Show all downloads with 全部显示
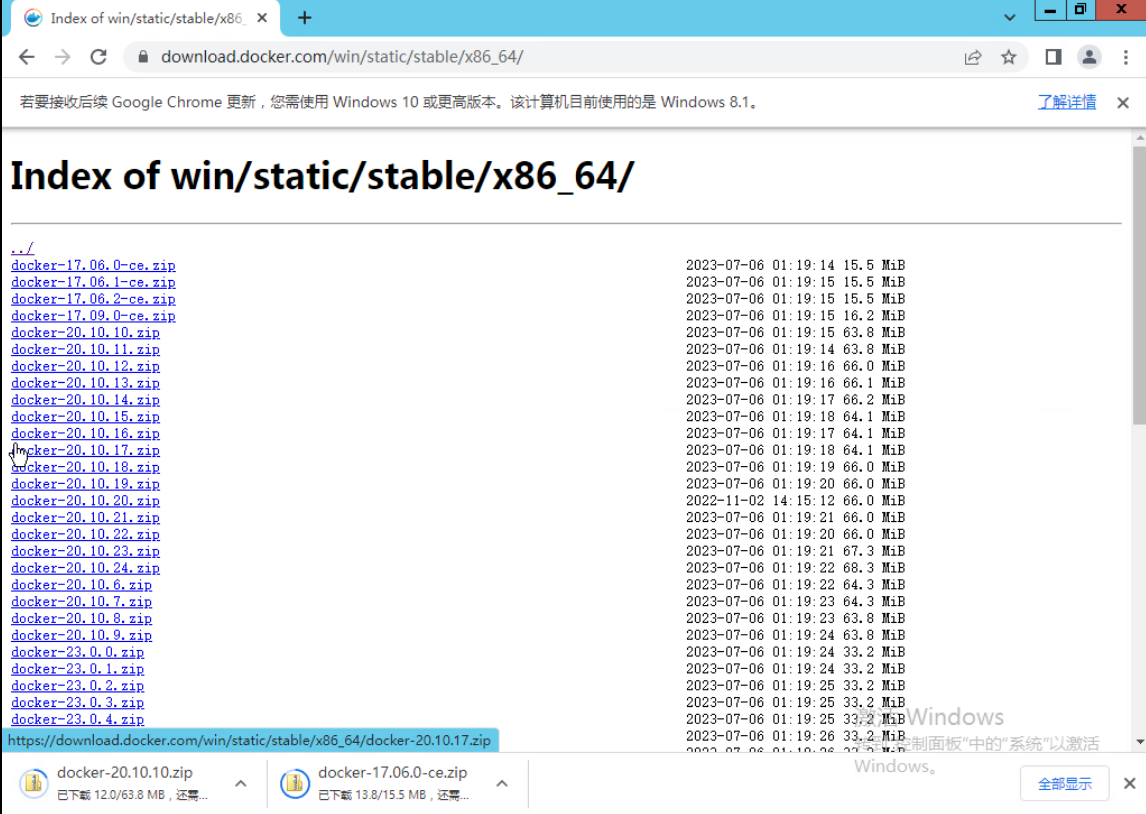 1065,784
